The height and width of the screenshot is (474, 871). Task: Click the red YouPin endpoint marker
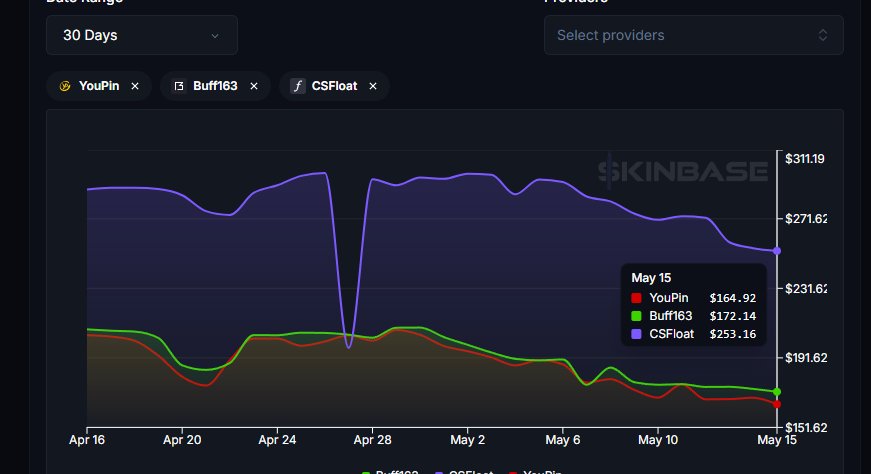(x=777, y=404)
